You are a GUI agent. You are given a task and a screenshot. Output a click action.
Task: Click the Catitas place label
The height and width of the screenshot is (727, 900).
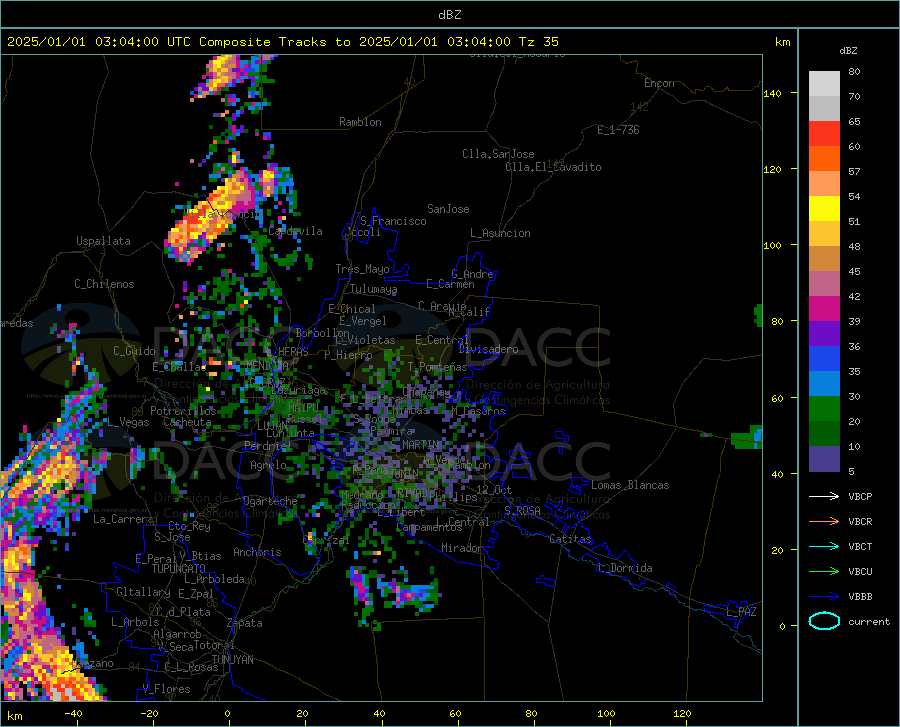[570, 539]
